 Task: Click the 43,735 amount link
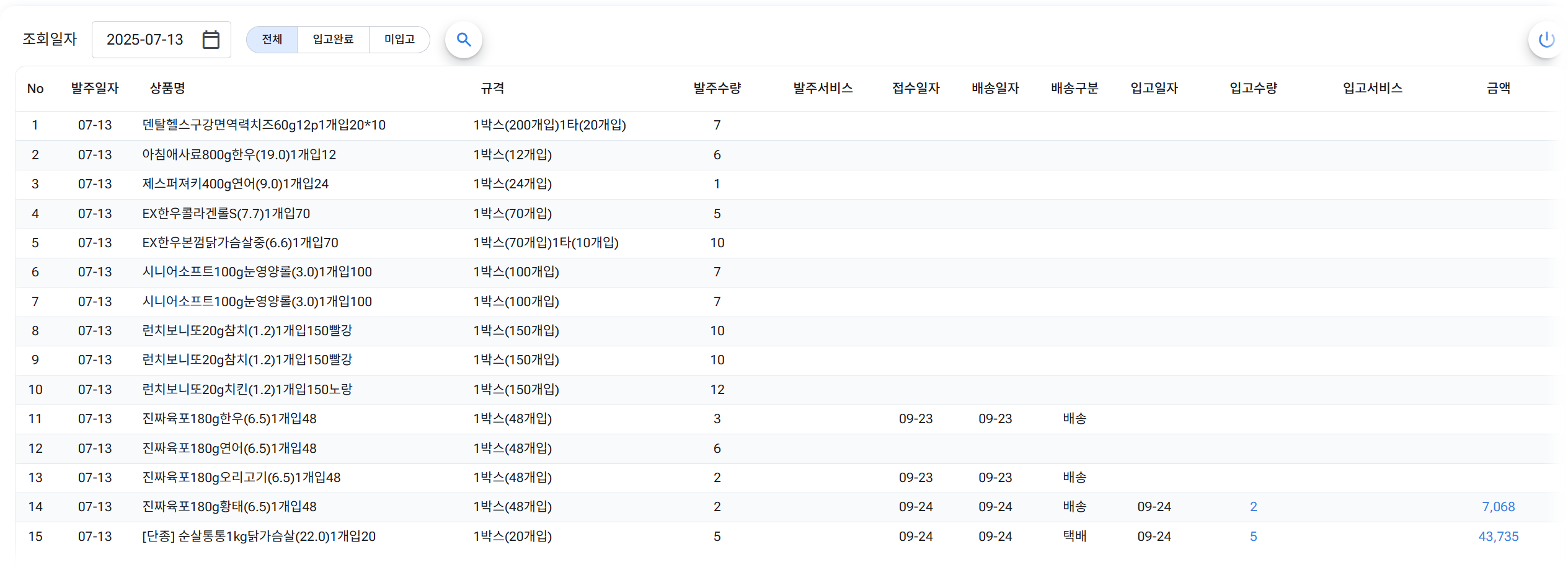(x=1498, y=537)
